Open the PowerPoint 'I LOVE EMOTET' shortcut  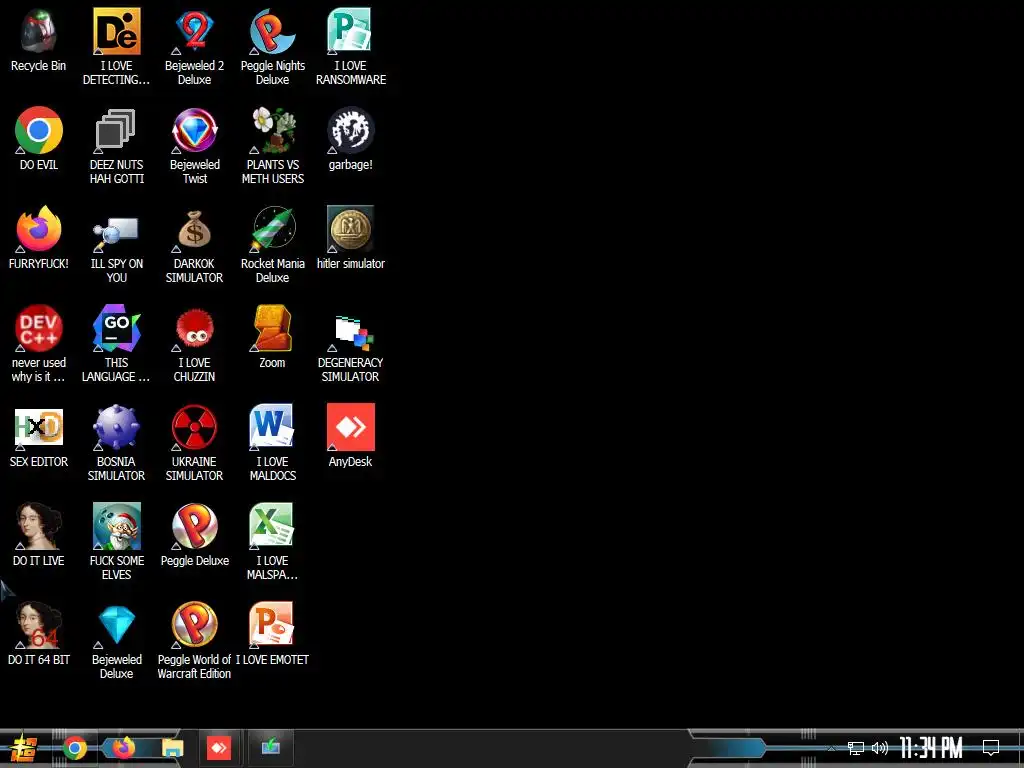coord(272,633)
